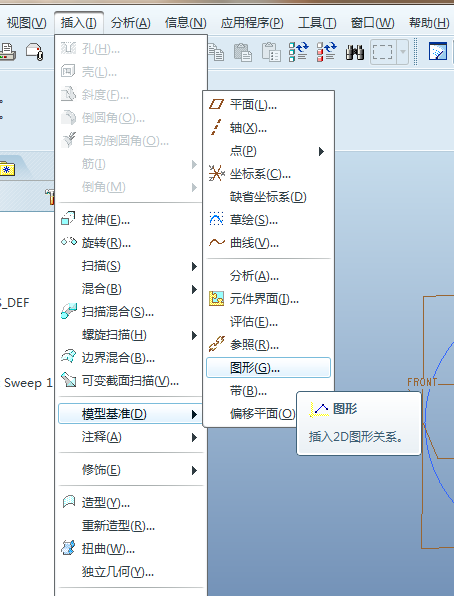The image size is (454, 596).
Task: Select 扭曲(W)... menu entry
Action: [x=131, y=549]
